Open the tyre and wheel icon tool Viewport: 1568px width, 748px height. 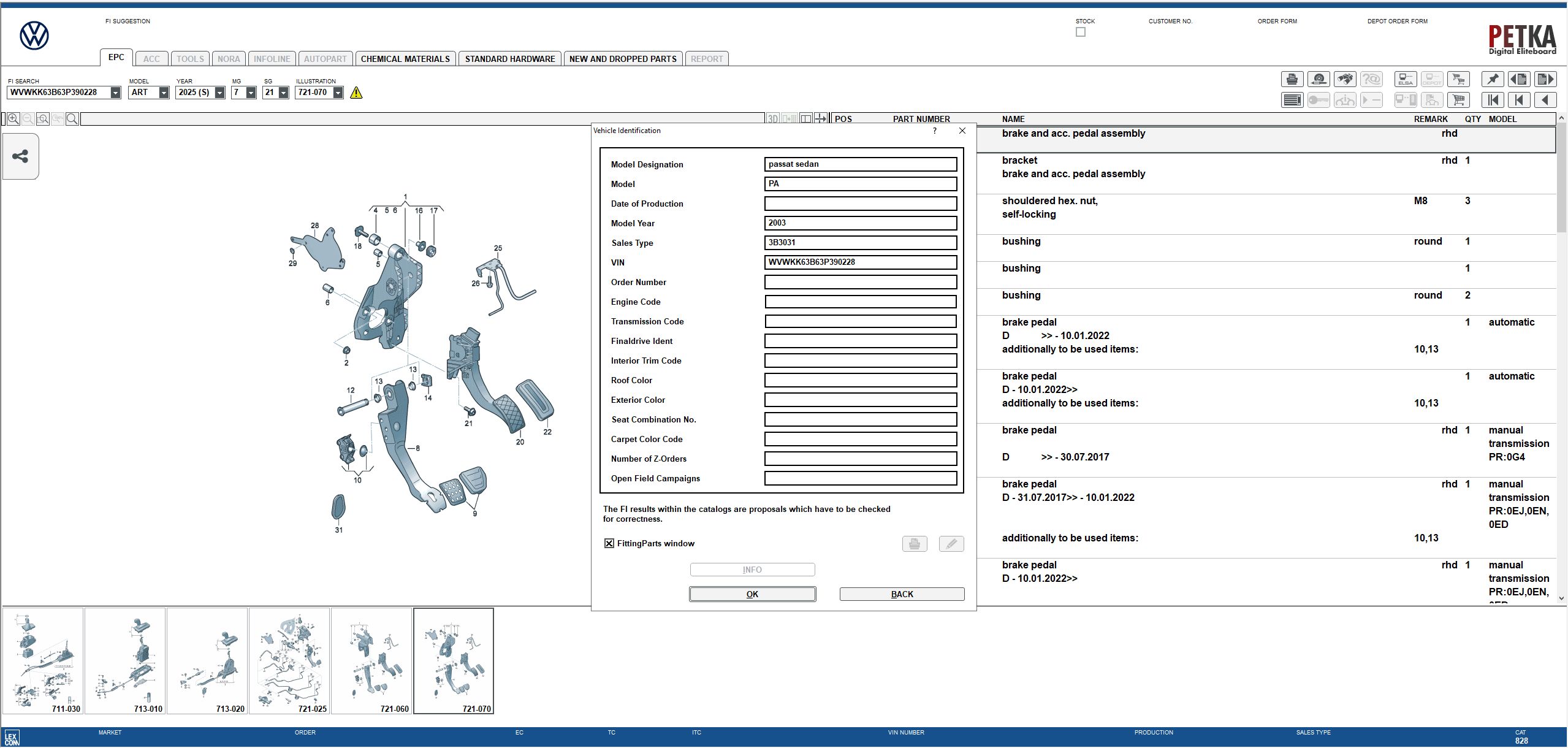click(1319, 79)
